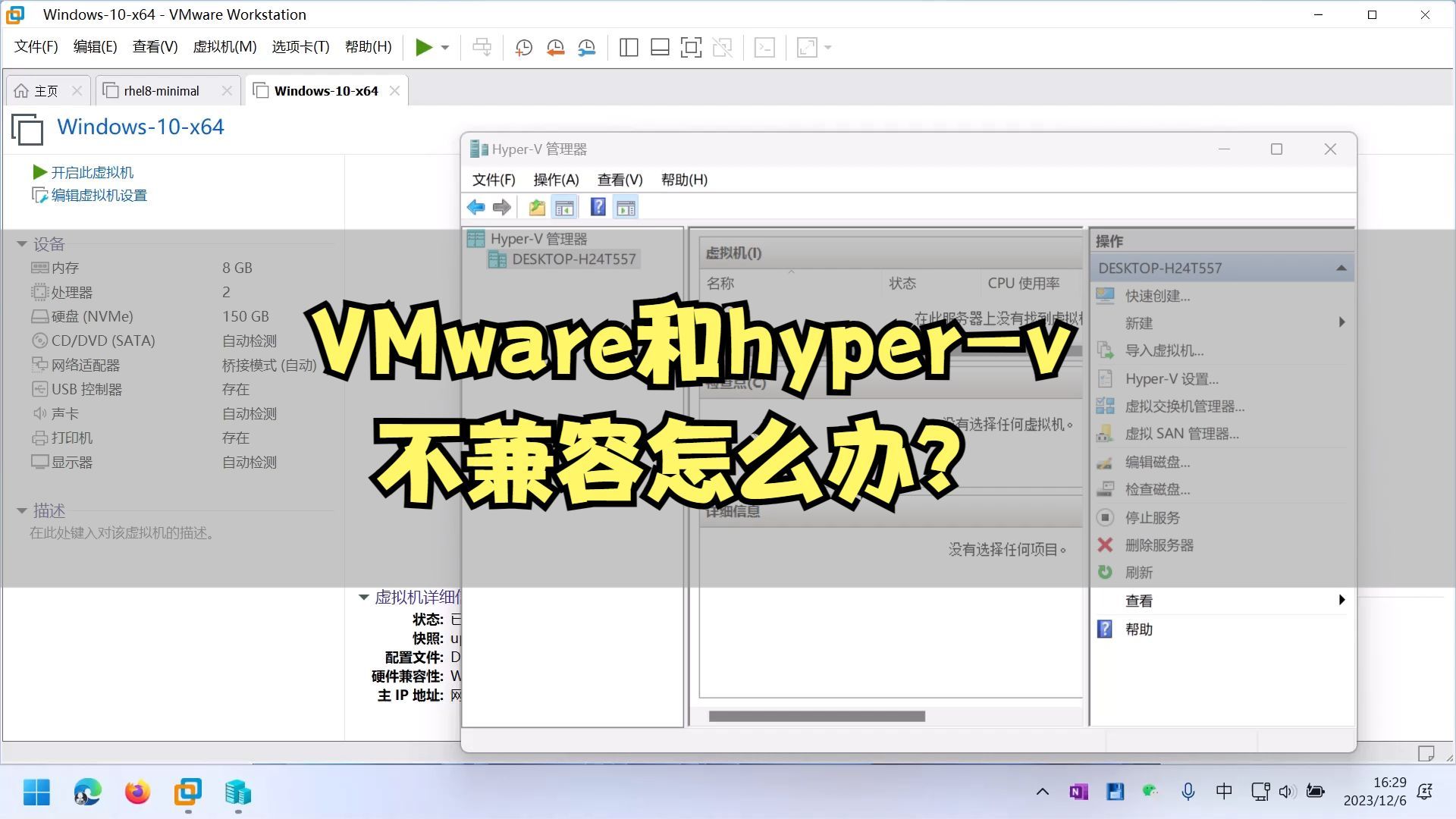
Task: Open VMware 查看(V) menu
Action: pyautogui.click(x=155, y=47)
